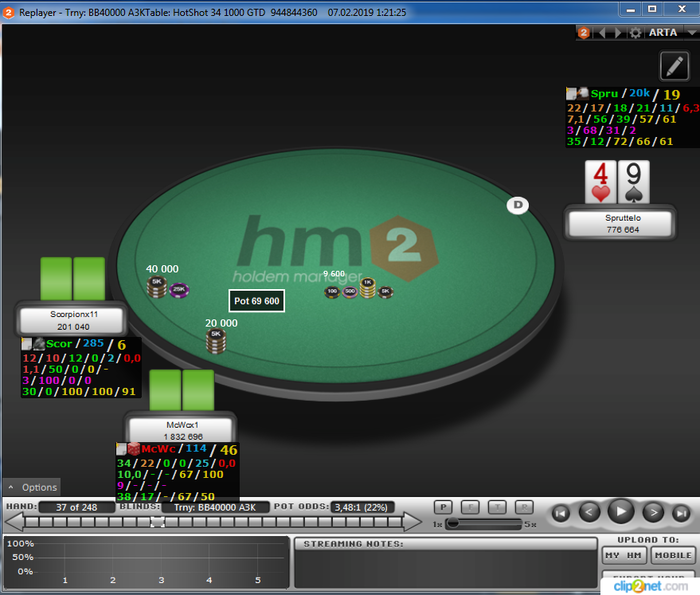Click Scorpionx11's 40 000 bet chips

click(168, 288)
